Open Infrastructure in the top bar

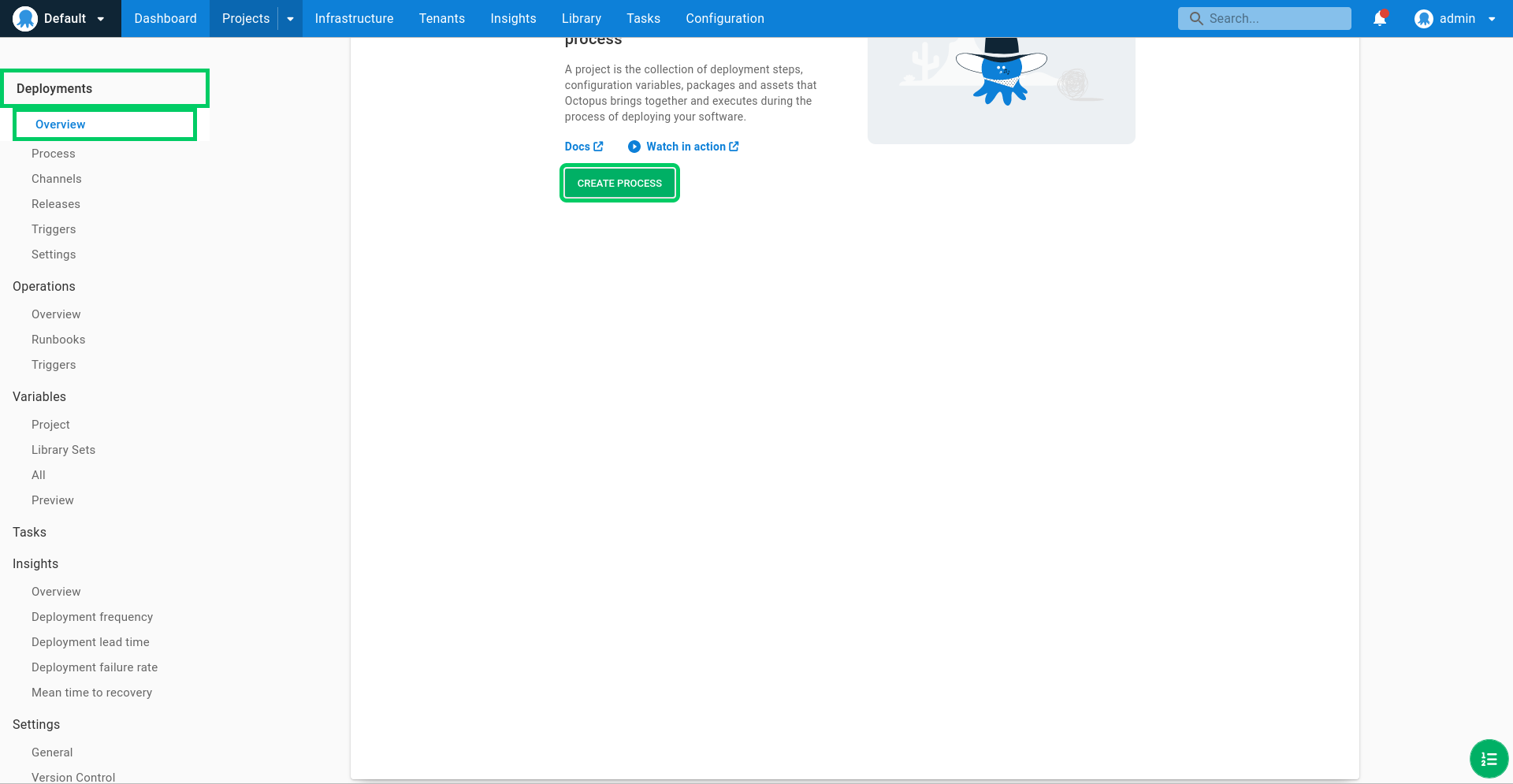click(354, 18)
